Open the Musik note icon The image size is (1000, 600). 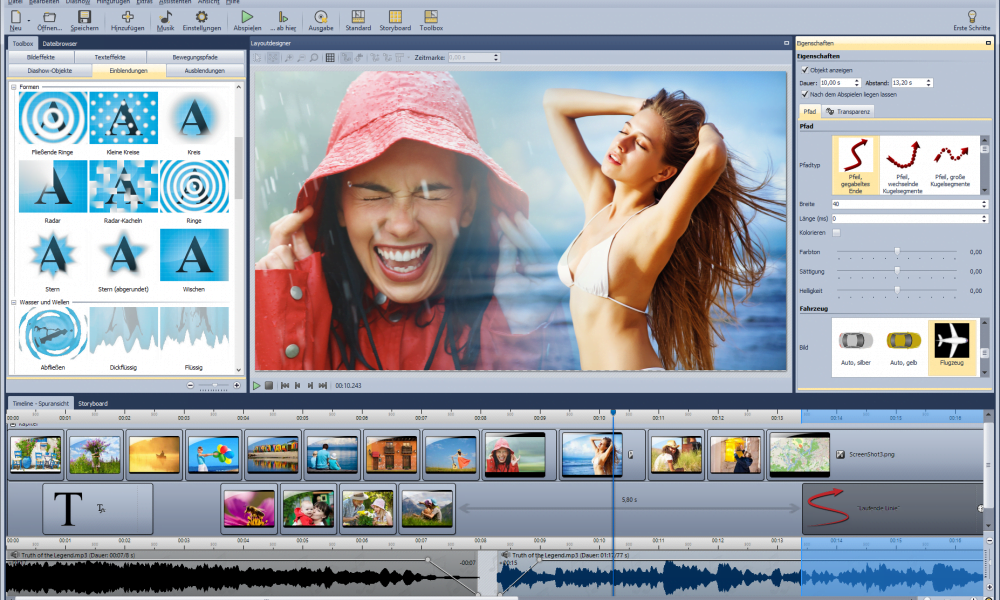click(x=165, y=17)
